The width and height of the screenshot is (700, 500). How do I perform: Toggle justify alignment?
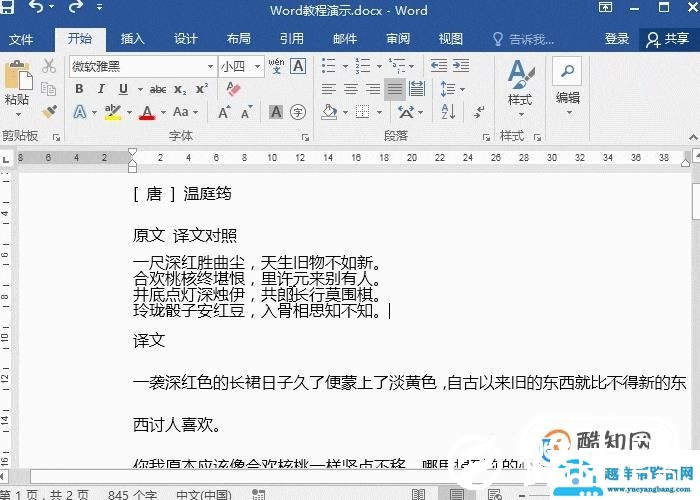pyautogui.click(x=395, y=89)
